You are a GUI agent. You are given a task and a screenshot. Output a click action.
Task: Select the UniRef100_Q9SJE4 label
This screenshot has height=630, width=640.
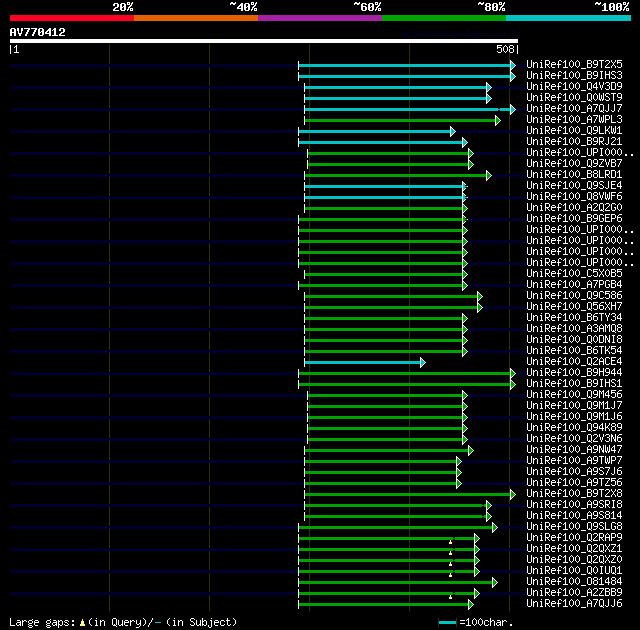(x=574, y=186)
